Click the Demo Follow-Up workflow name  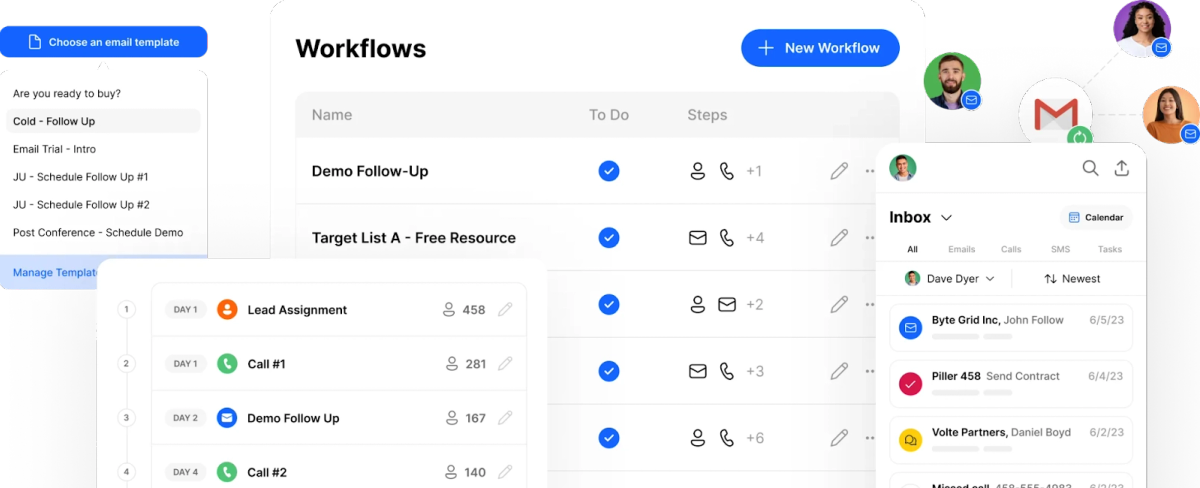click(x=370, y=171)
